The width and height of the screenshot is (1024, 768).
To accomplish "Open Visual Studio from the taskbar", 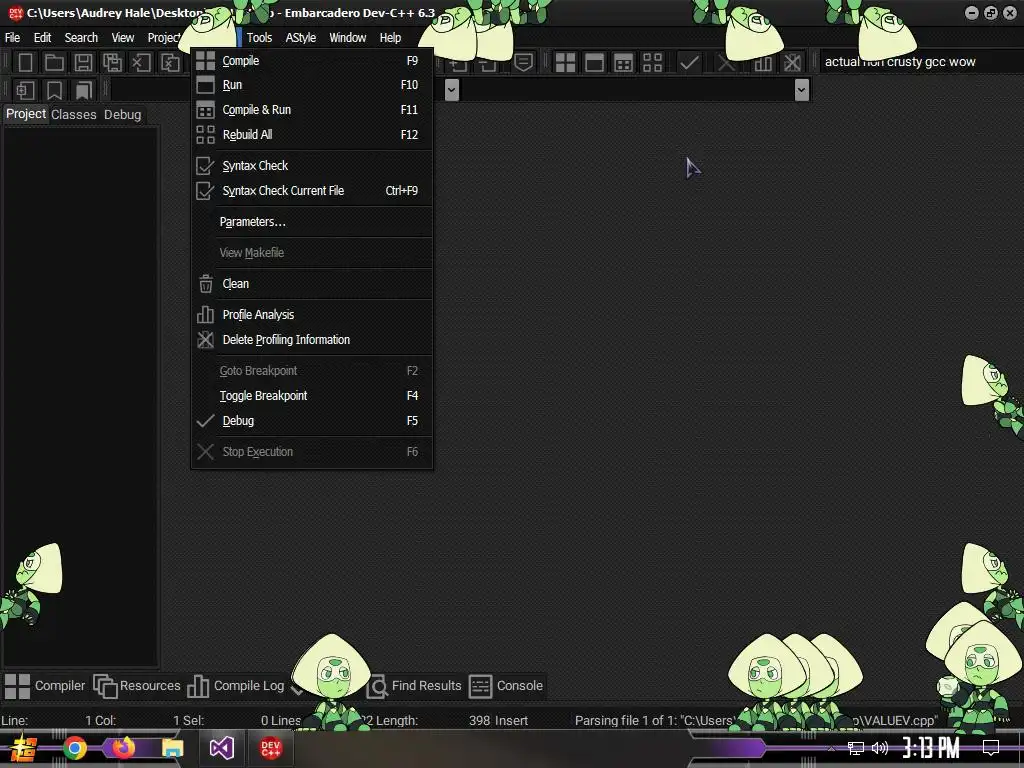I will tap(221, 748).
